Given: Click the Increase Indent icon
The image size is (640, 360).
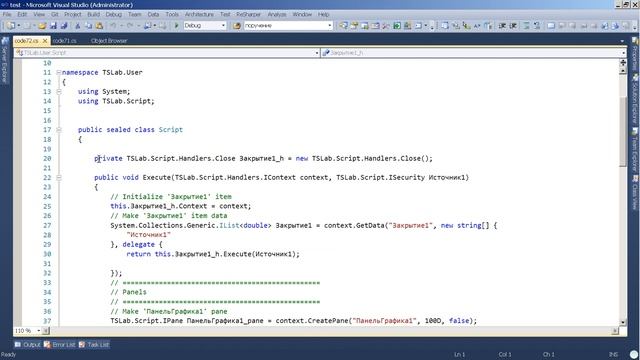Looking at the screenshot, I should pyautogui.click(x=513, y=25).
